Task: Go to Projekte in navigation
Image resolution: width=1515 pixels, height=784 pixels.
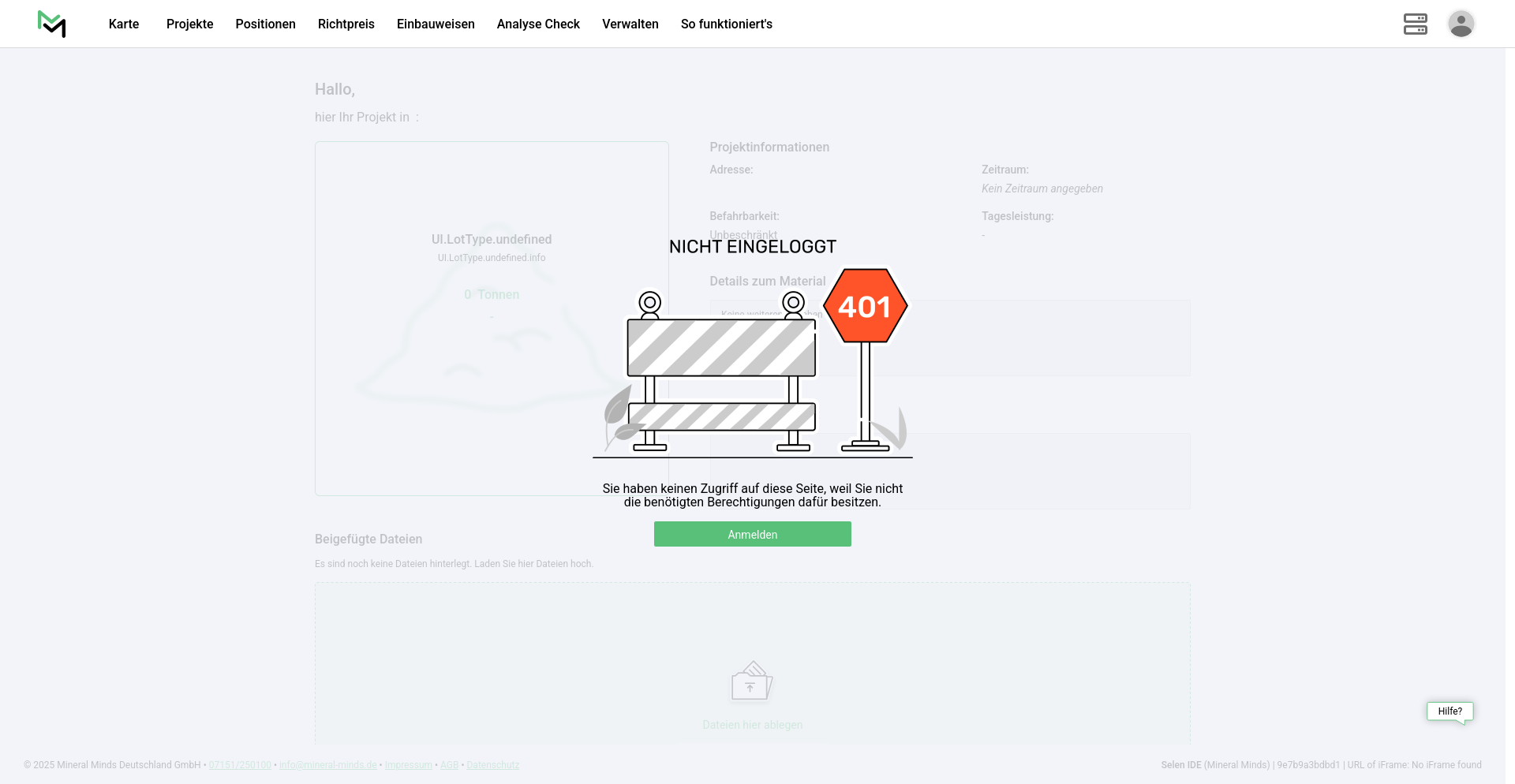Action: (x=189, y=24)
